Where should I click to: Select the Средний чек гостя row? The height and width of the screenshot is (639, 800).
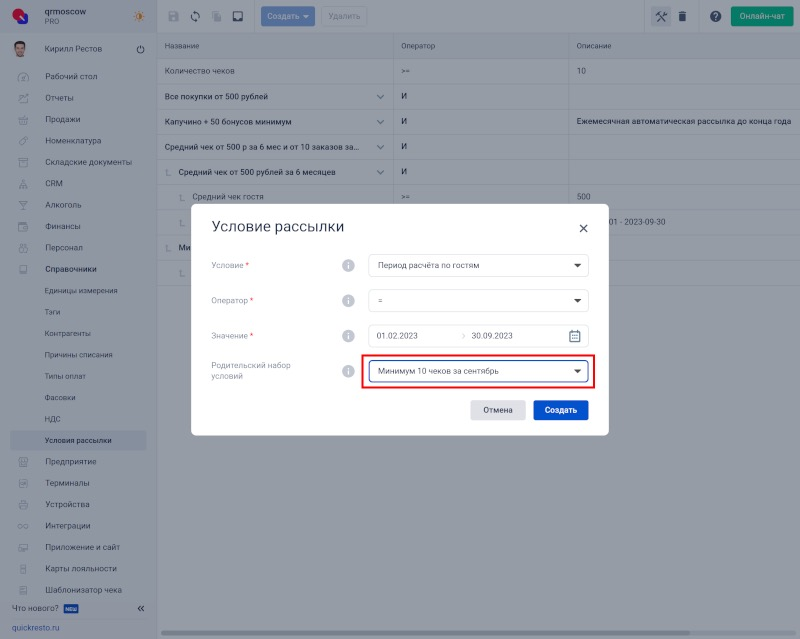coord(228,197)
